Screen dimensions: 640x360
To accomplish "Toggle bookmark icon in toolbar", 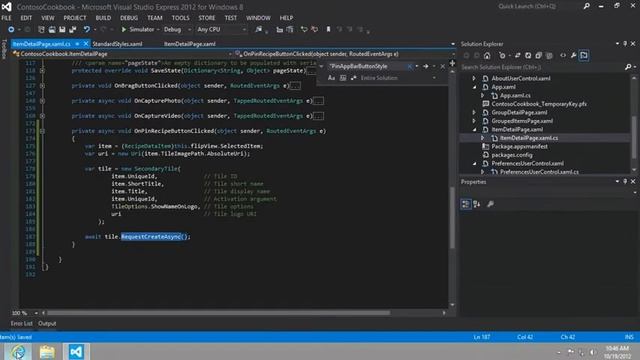I will pos(328,29).
